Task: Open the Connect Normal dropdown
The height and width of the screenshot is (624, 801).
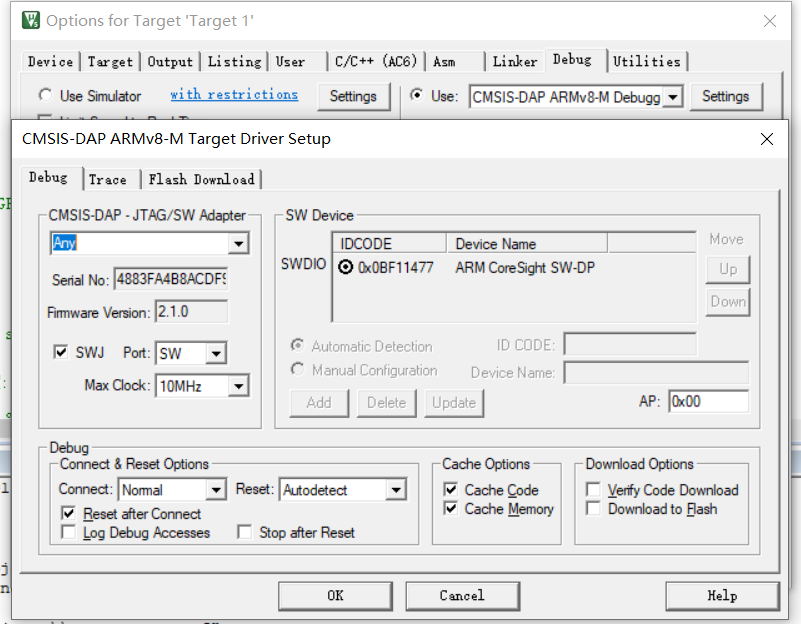Action: coord(216,490)
